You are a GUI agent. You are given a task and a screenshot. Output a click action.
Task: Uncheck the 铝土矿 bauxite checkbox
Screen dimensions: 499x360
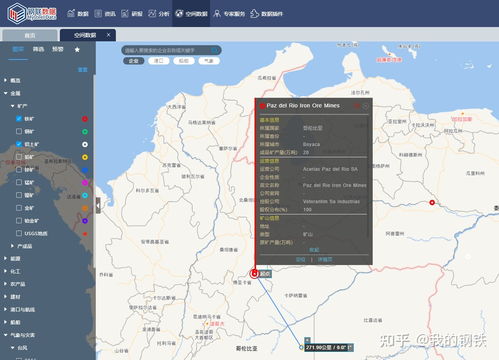click(19, 144)
